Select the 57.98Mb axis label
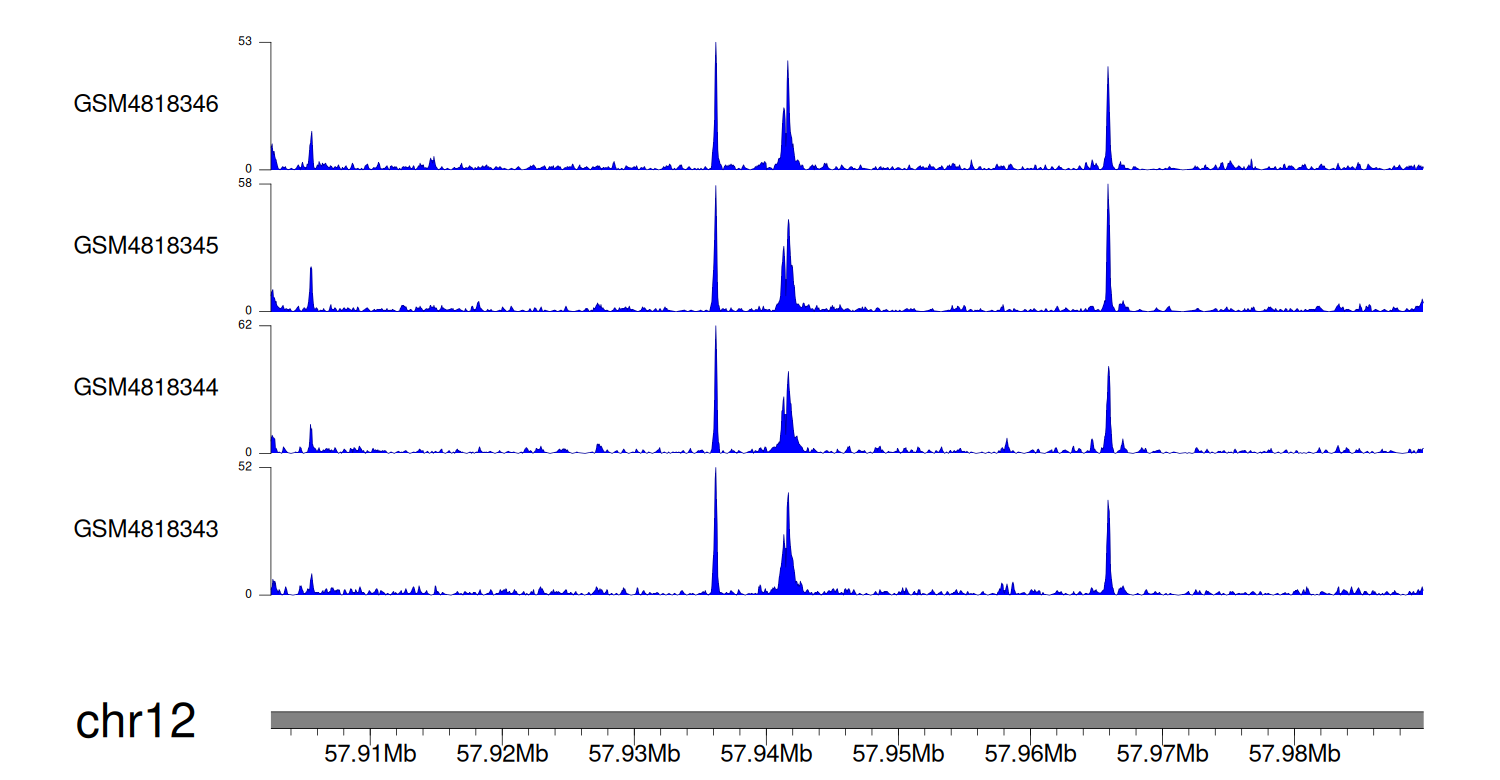1500x780 pixels. (x=1294, y=753)
